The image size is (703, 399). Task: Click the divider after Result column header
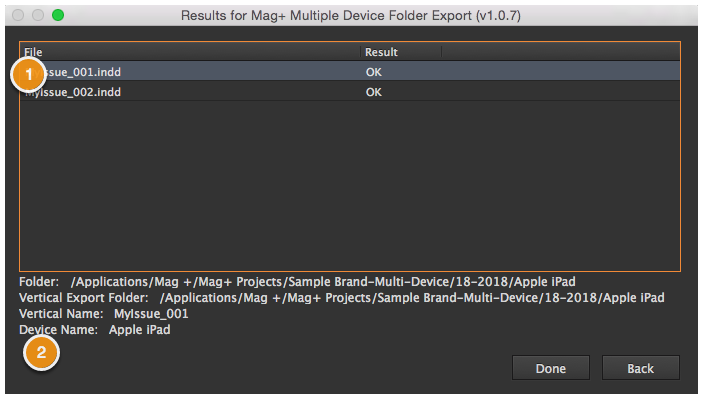(442, 52)
